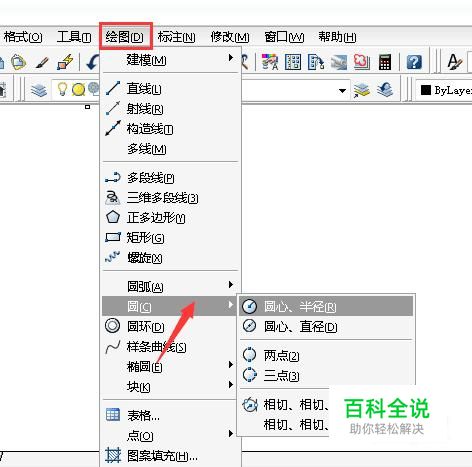
Task: Open the 修改(M) menu
Action: (230, 37)
